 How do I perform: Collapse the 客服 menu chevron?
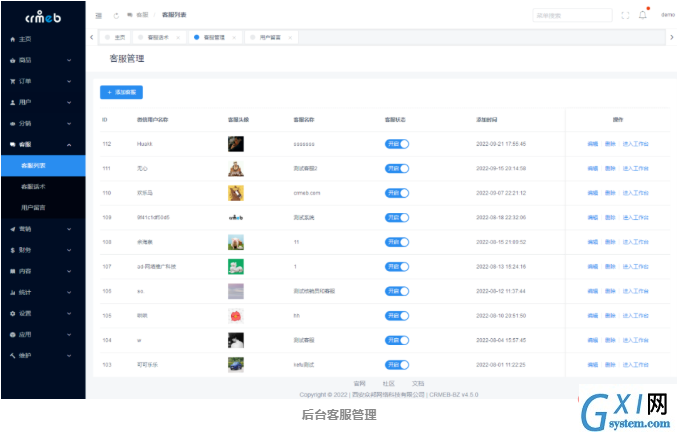[69, 145]
